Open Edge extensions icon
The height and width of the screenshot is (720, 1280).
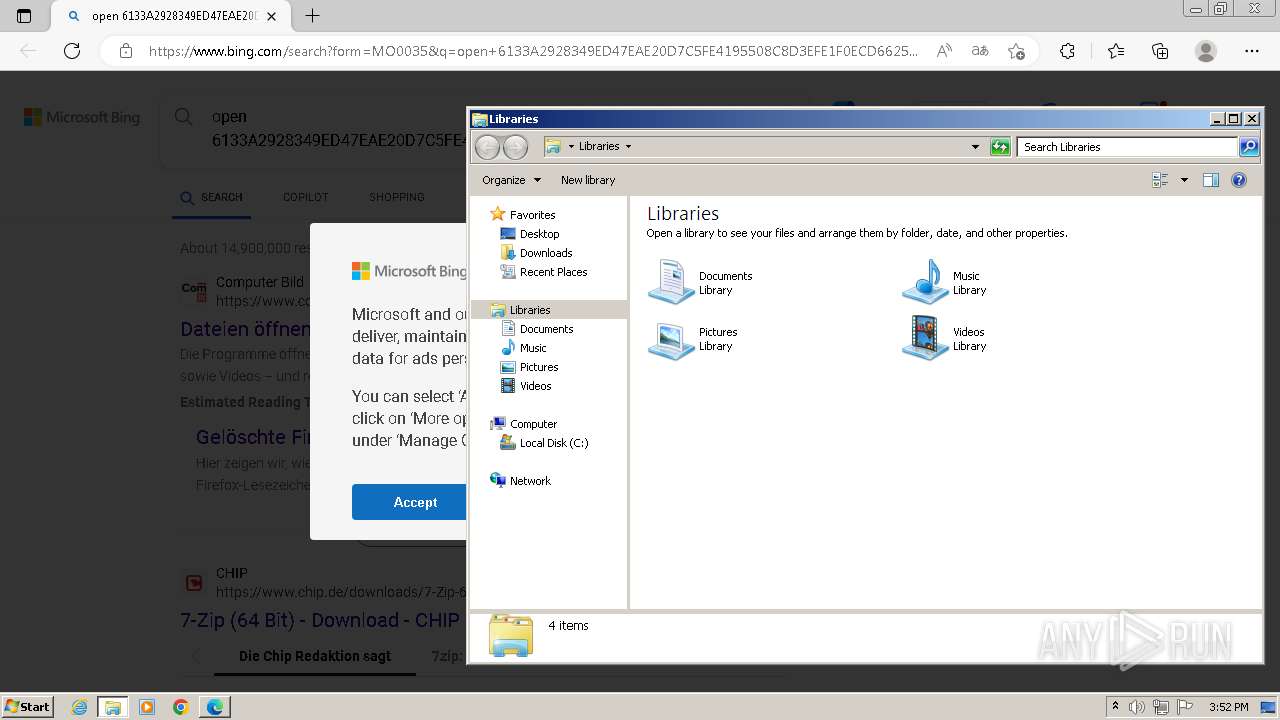[1067, 51]
